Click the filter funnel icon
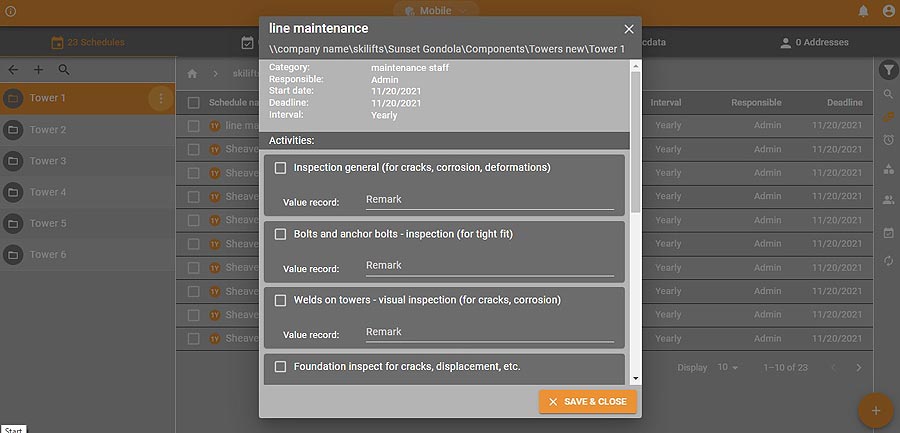Screen dimensions: 900x433 (888, 69)
